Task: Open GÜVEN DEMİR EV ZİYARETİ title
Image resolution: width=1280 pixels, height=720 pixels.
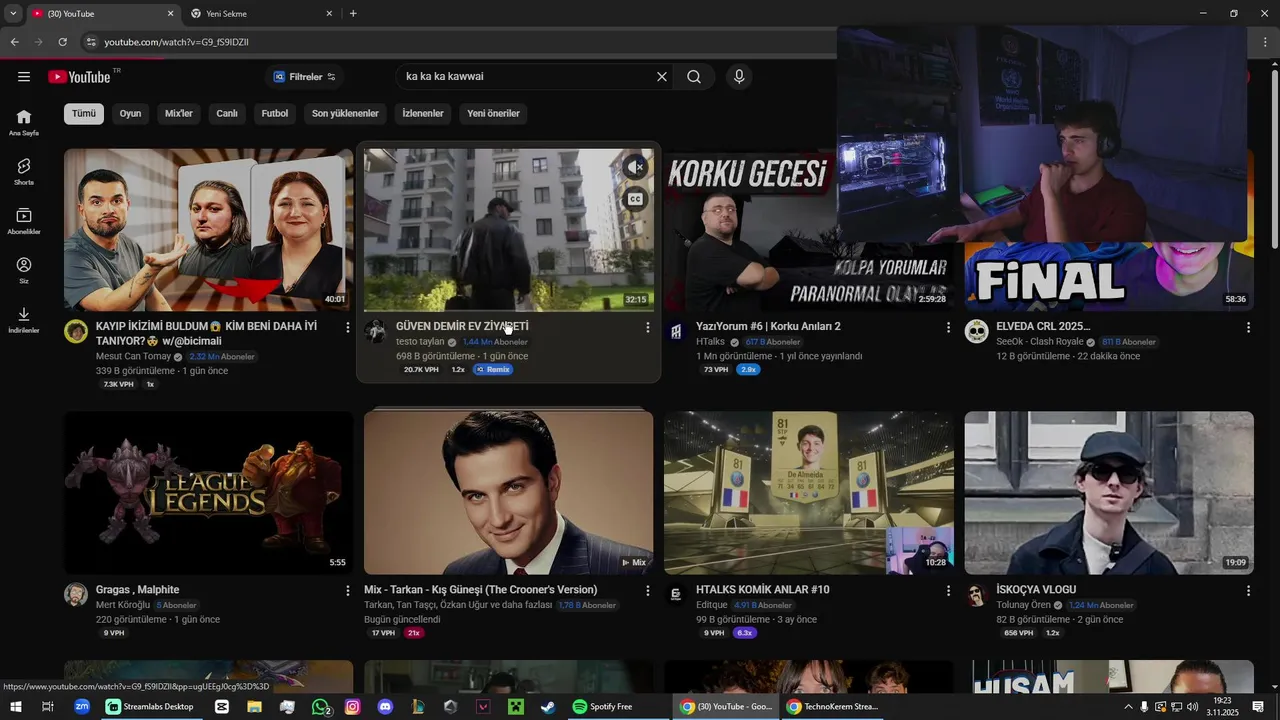Action: pyautogui.click(x=462, y=326)
